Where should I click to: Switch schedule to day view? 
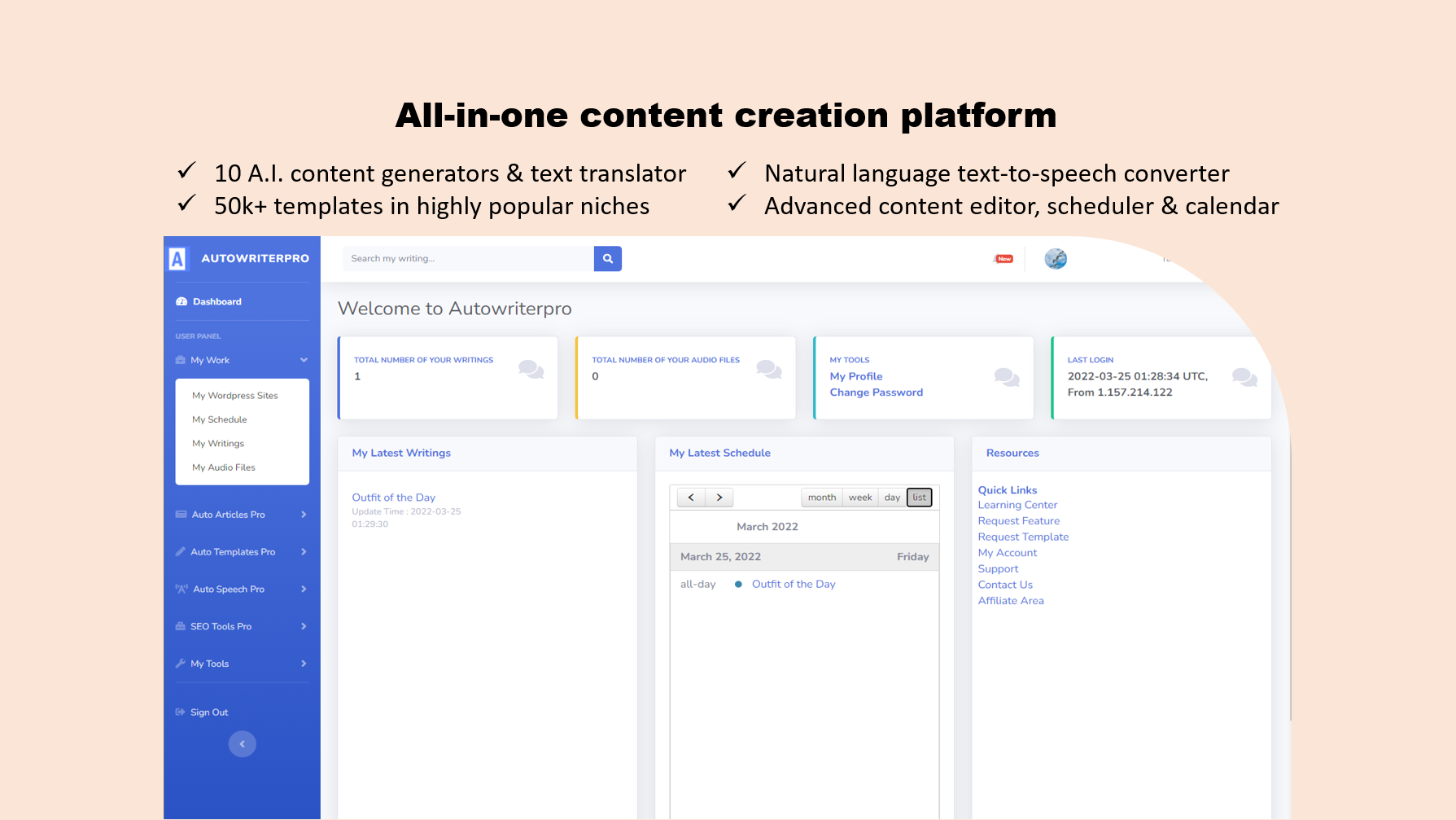click(x=892, y=498)
